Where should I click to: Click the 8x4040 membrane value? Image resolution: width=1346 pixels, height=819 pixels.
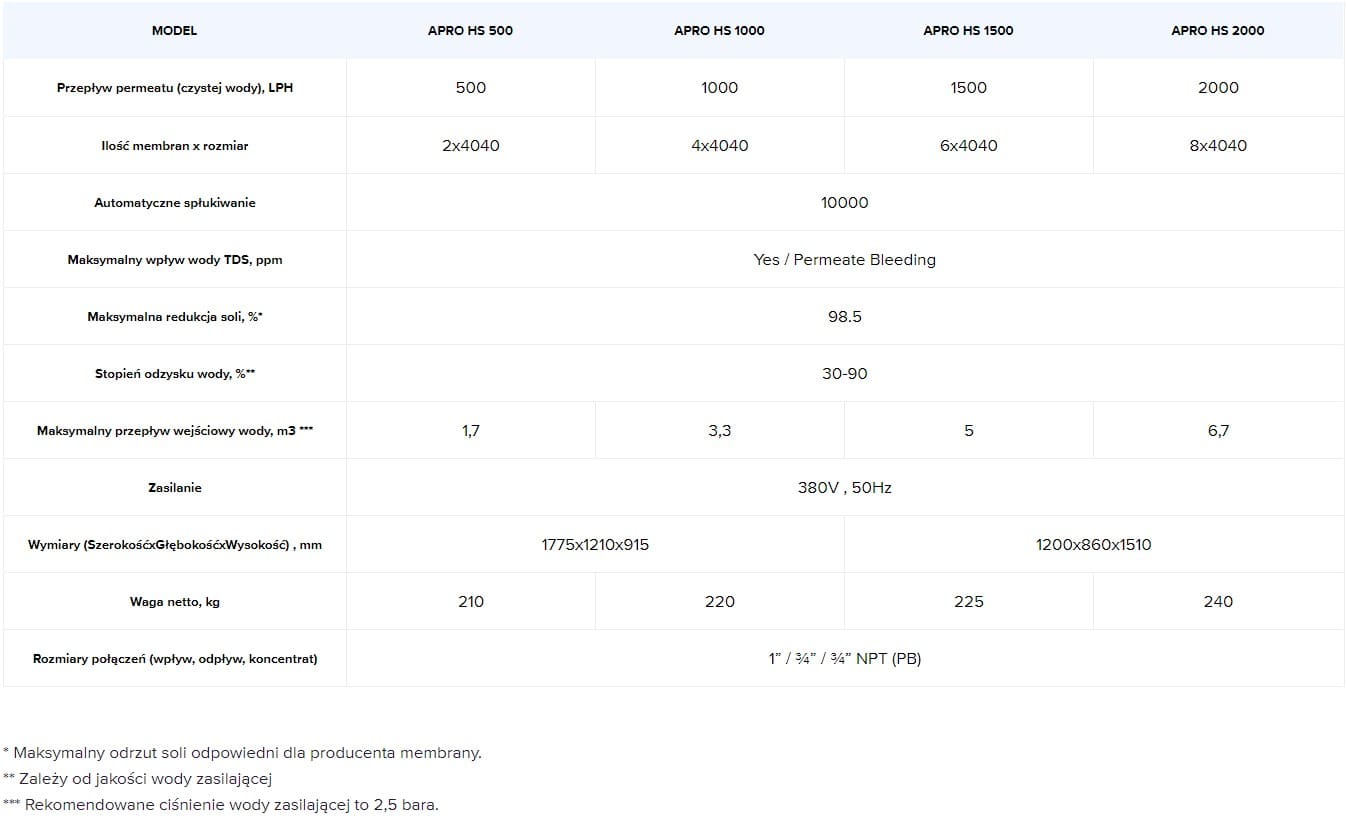pyautogui.click(x=1218, y=146)
